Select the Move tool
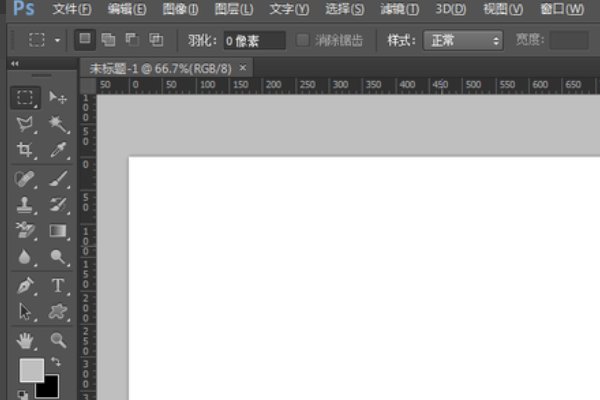The width and height of the screenshot is (600, 400). point(58,98)
